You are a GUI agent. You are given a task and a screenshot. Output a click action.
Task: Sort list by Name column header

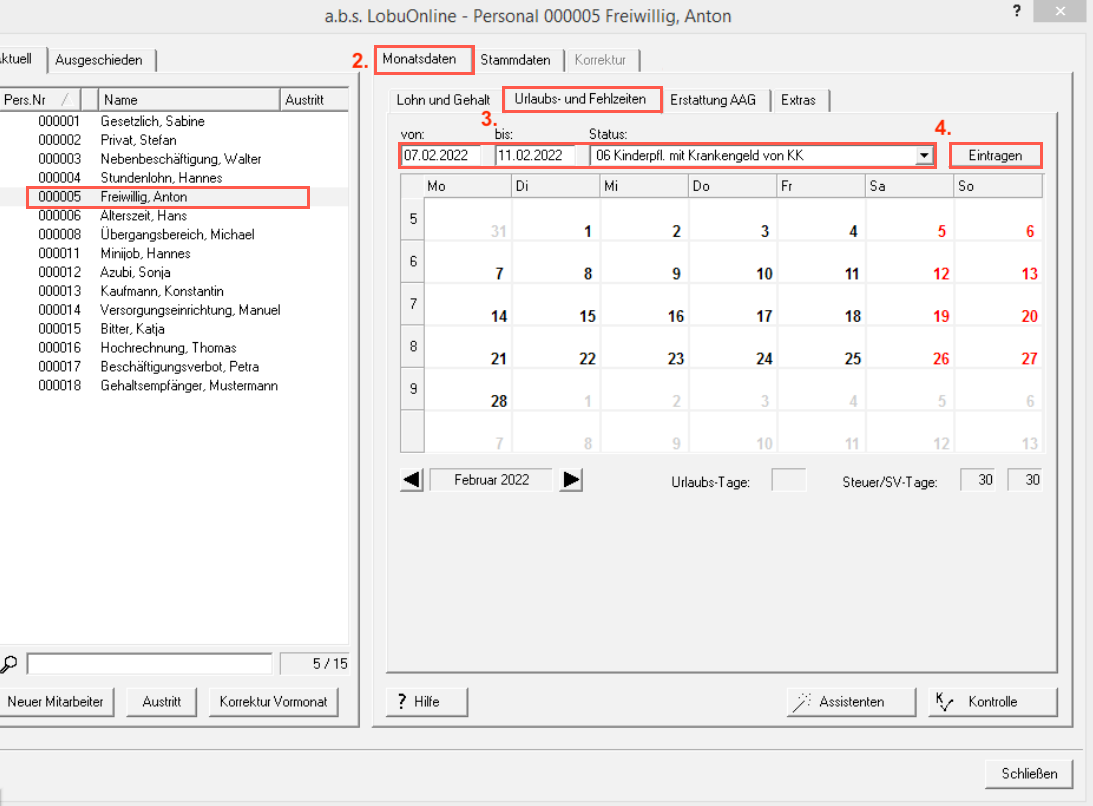188,99
